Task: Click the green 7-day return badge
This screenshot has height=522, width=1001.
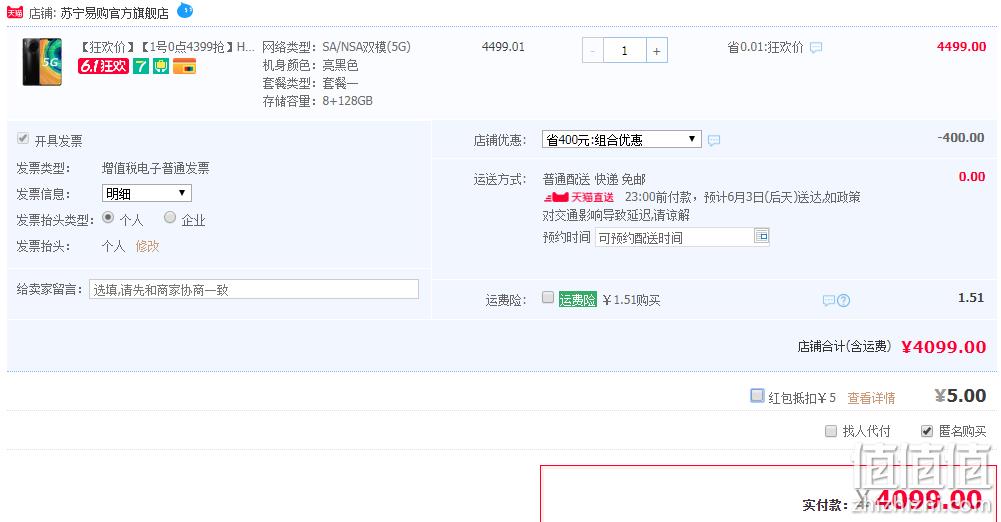Action: point(140,66)
